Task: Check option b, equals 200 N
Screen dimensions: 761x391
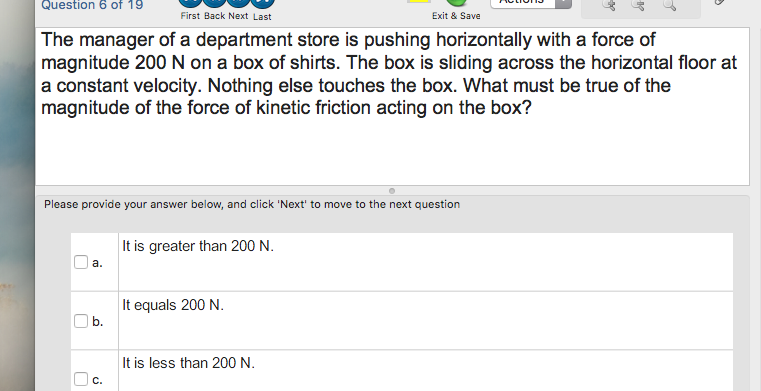Action: [x=81, y=321]
